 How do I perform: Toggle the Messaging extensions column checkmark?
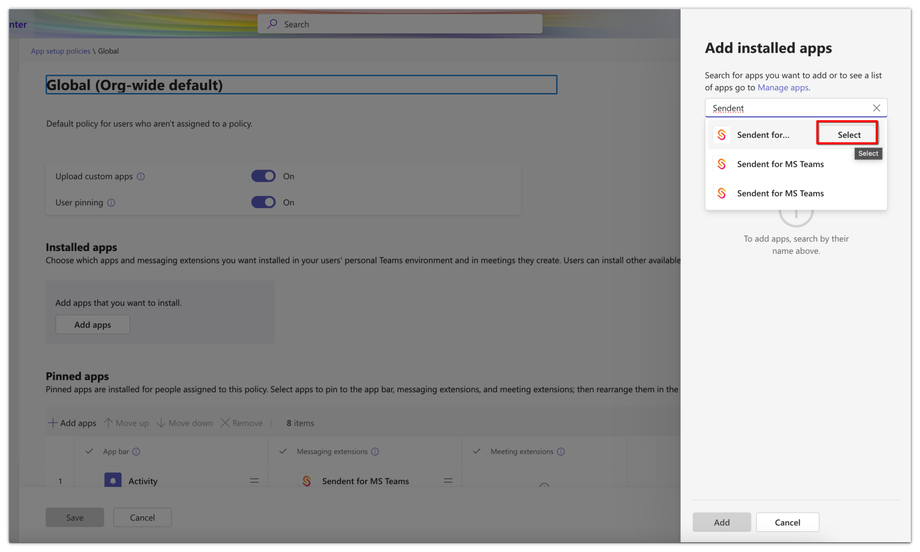[283, 452]
